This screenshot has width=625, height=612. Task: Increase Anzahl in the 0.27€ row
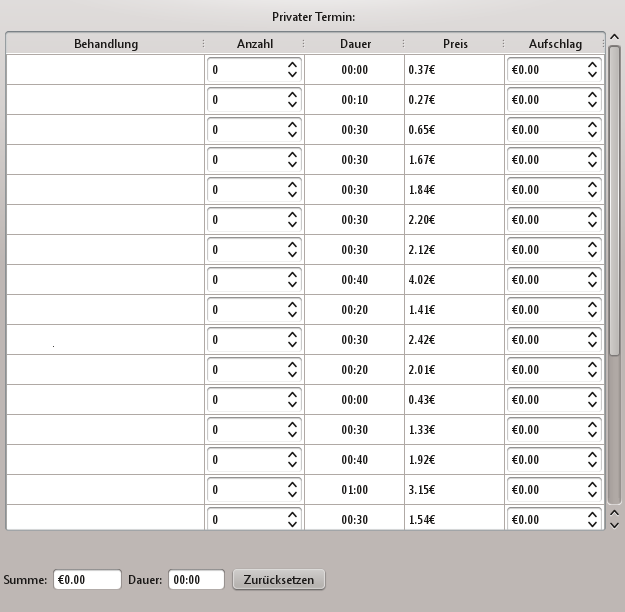tap(292, 95)
